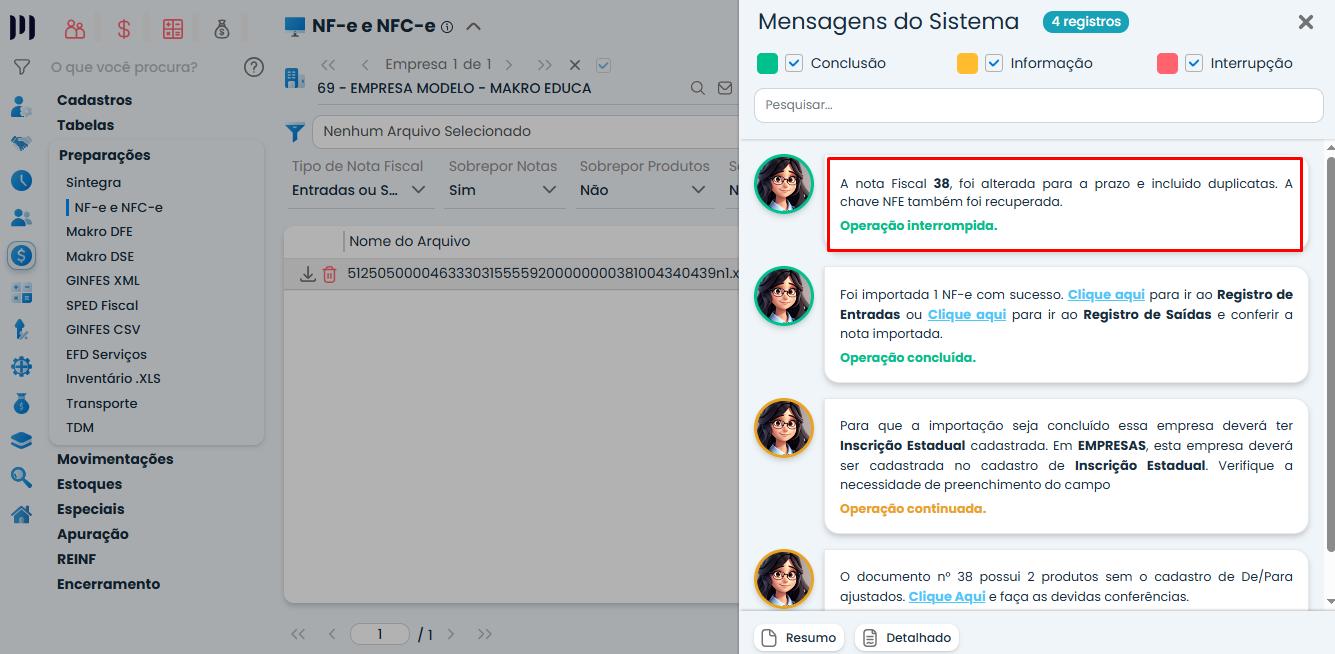Open the Sobrepor Notas dropdown
Screen dimensions: 1335x654
click(x=503, y=190)
